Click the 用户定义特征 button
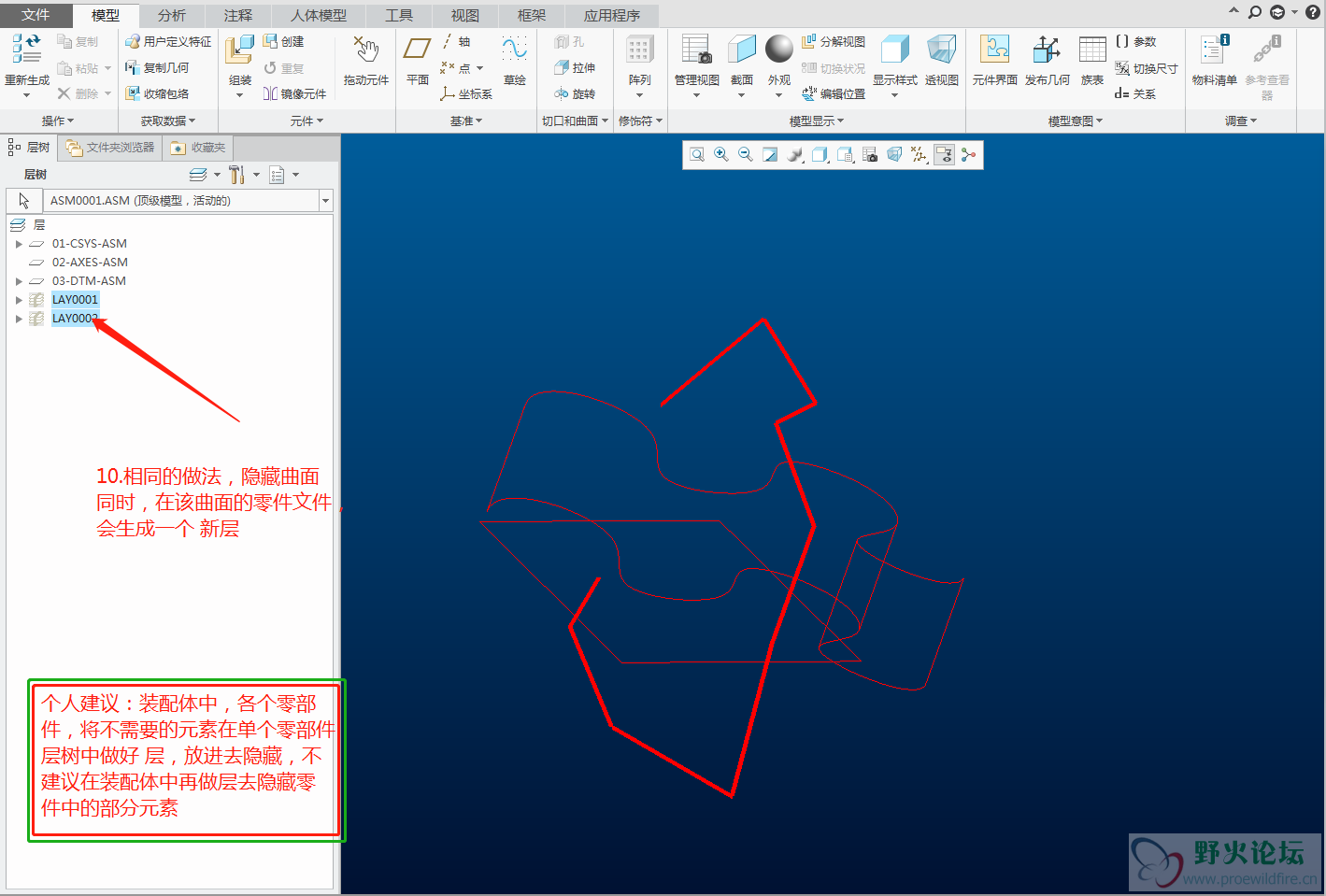Screen dimensions: 1326x896 click(168, 41)
